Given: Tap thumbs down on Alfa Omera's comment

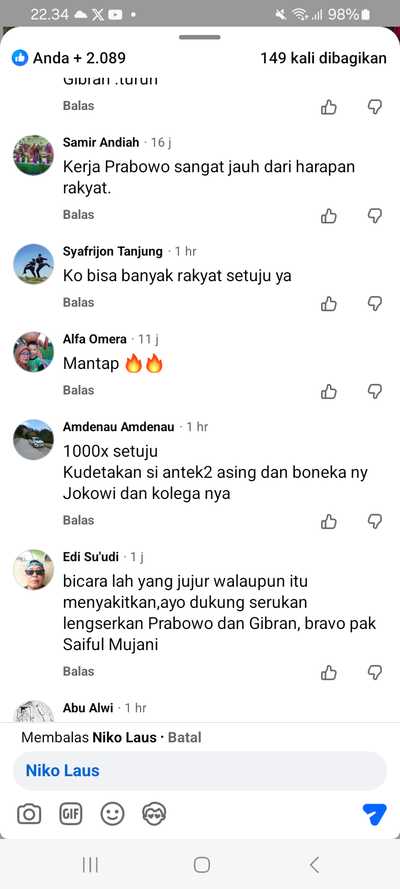Looking at the screenshot, I should coord(375,391).
